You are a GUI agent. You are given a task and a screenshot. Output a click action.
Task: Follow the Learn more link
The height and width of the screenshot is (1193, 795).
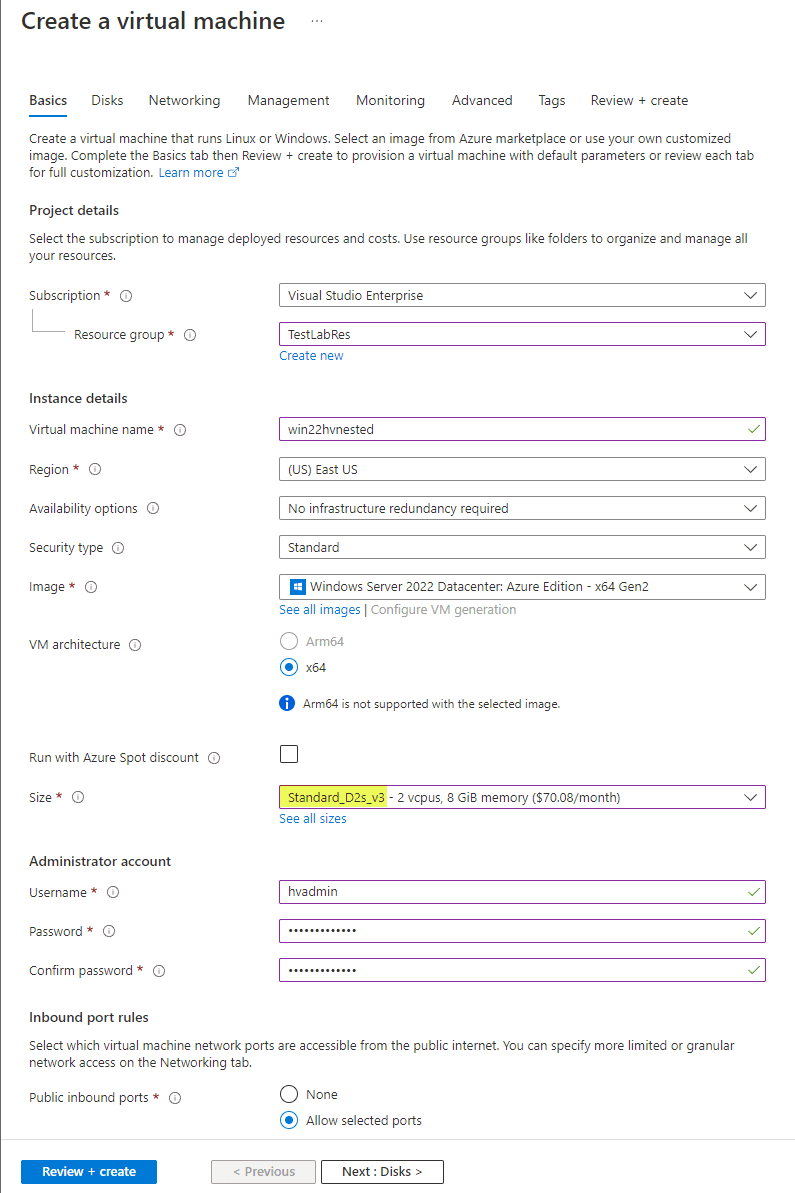pyautogui.click(x=191, y=173)
